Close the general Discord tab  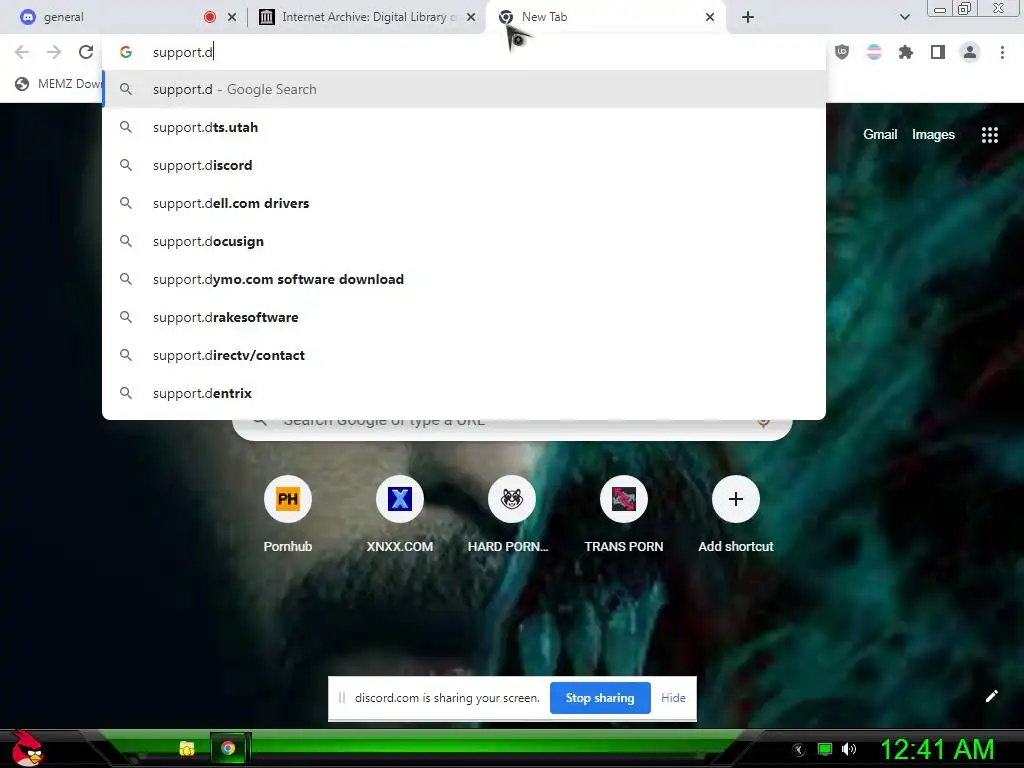232,17
